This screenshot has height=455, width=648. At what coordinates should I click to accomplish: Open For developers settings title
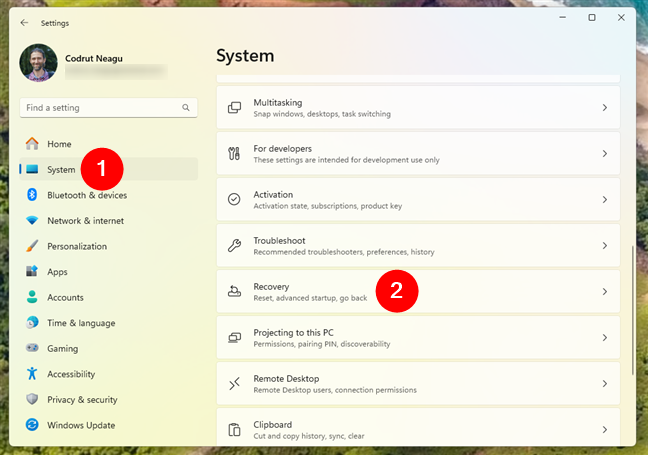pyautogui.click(x=283, y=148)
